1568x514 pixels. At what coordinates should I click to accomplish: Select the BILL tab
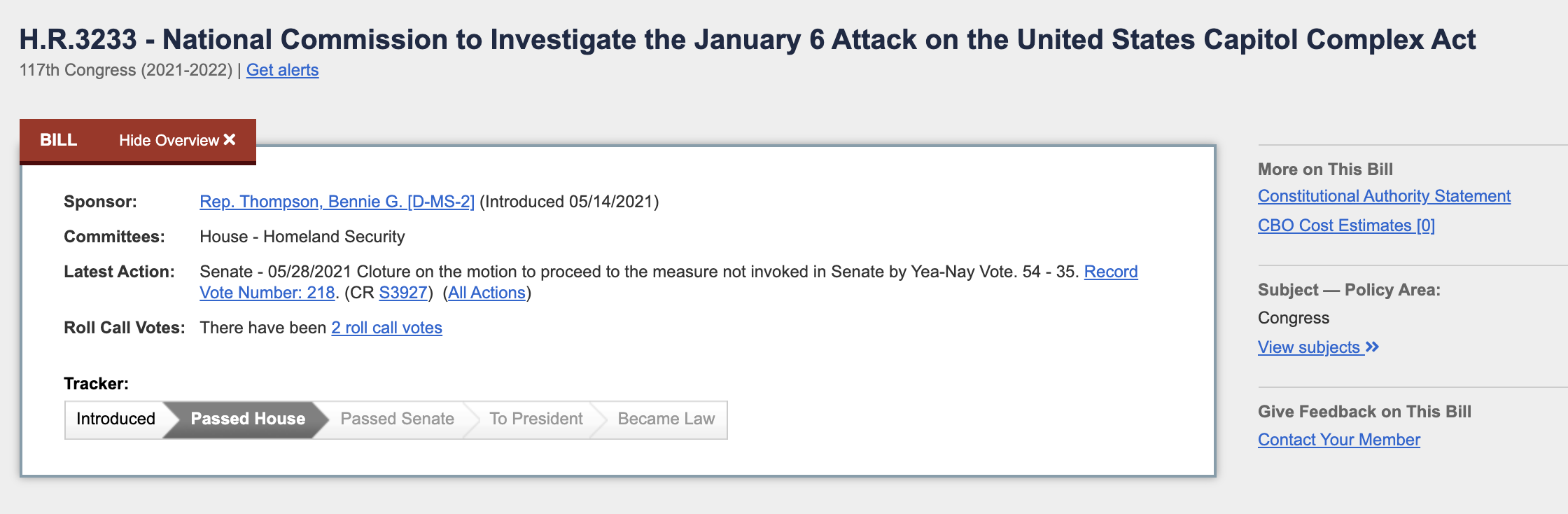tap(58, 140)
